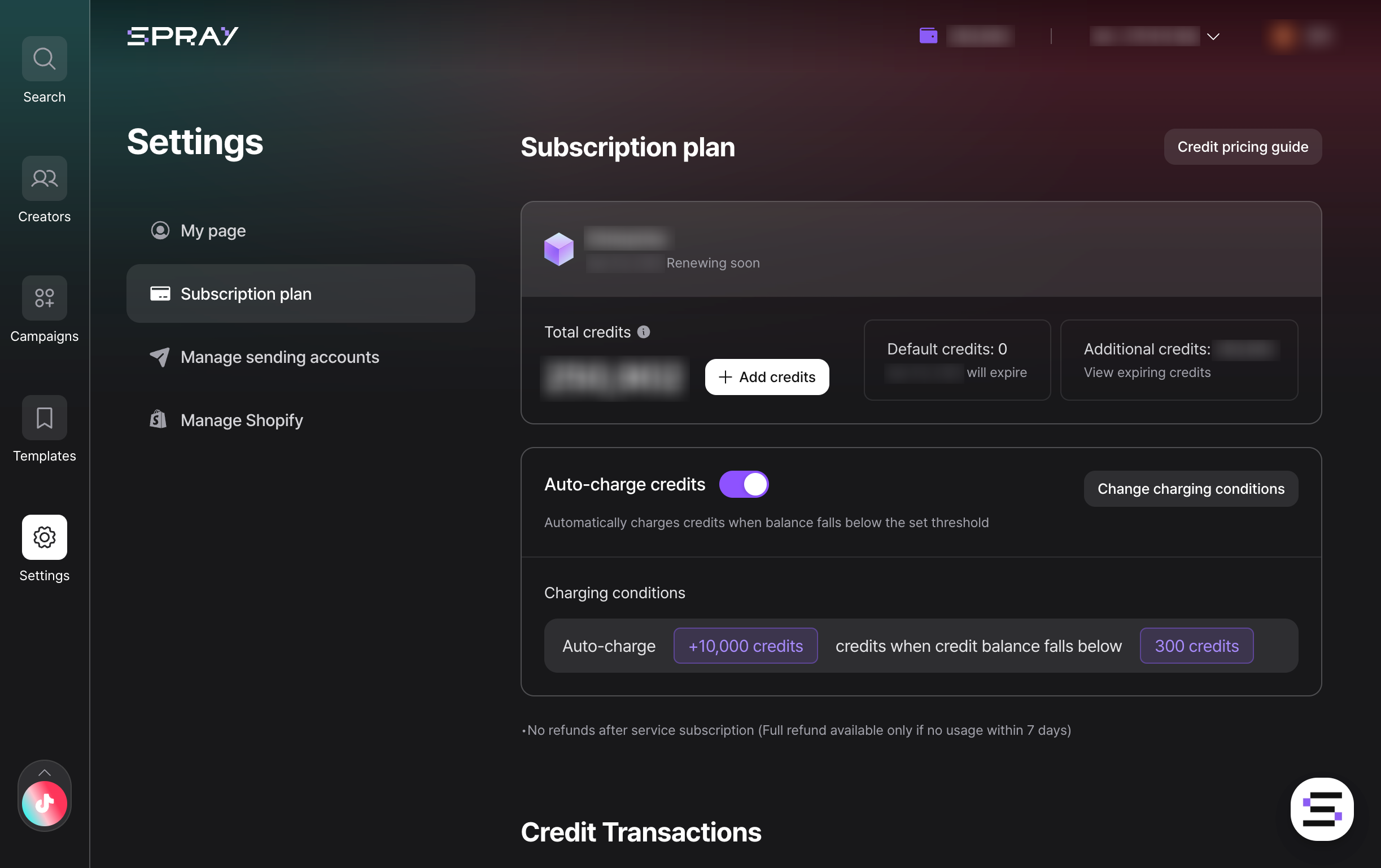Select the 300 credits threshold chip
Viewport: 1381px width, 868px height.
(1196, 646)
